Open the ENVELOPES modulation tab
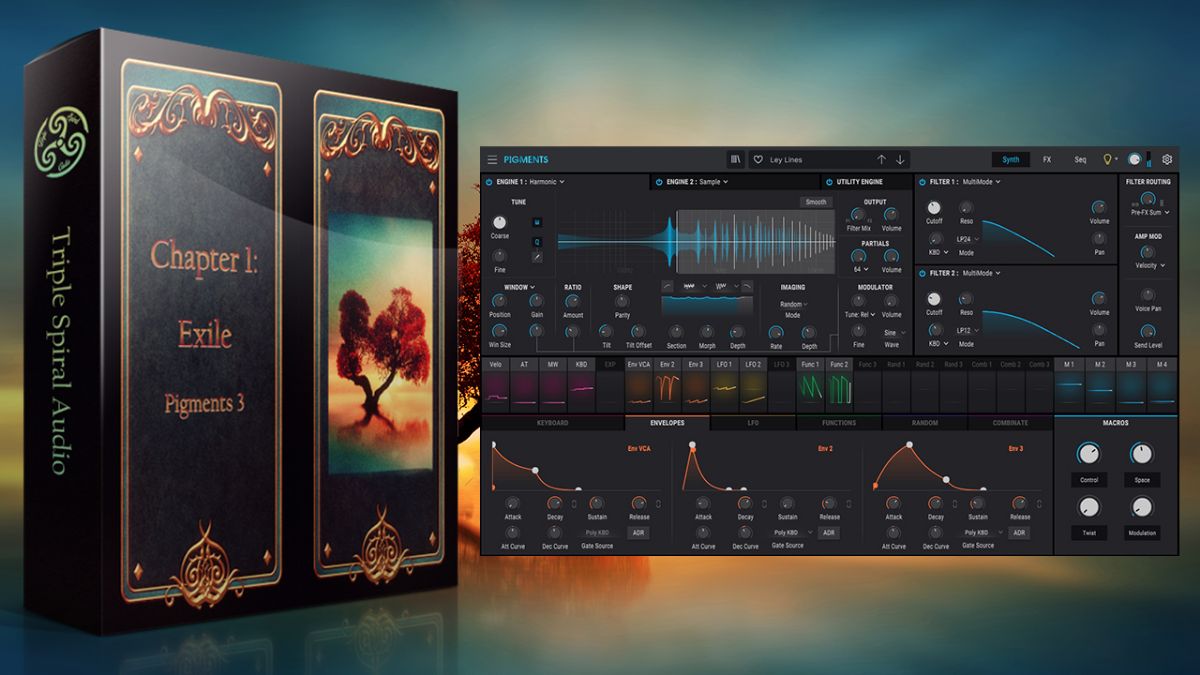The width and height of the screenshot is (1200, 675). (x=666, y=423)
